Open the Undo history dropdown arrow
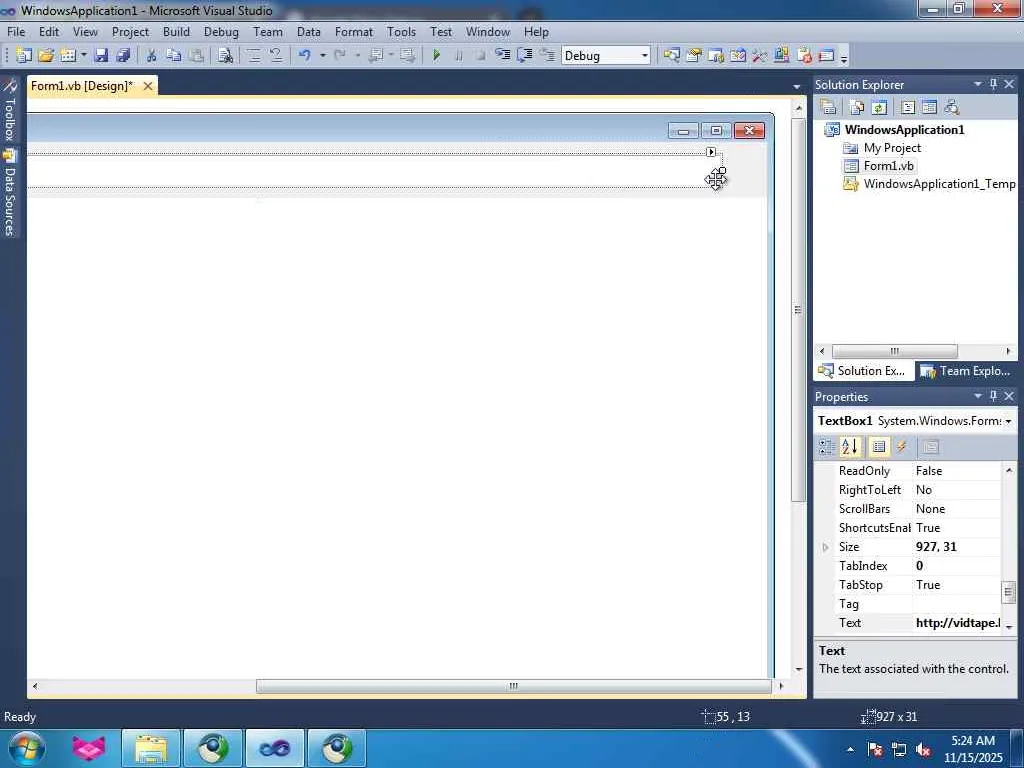Viewport: 1024px width, 768px height. click(323, 56)
